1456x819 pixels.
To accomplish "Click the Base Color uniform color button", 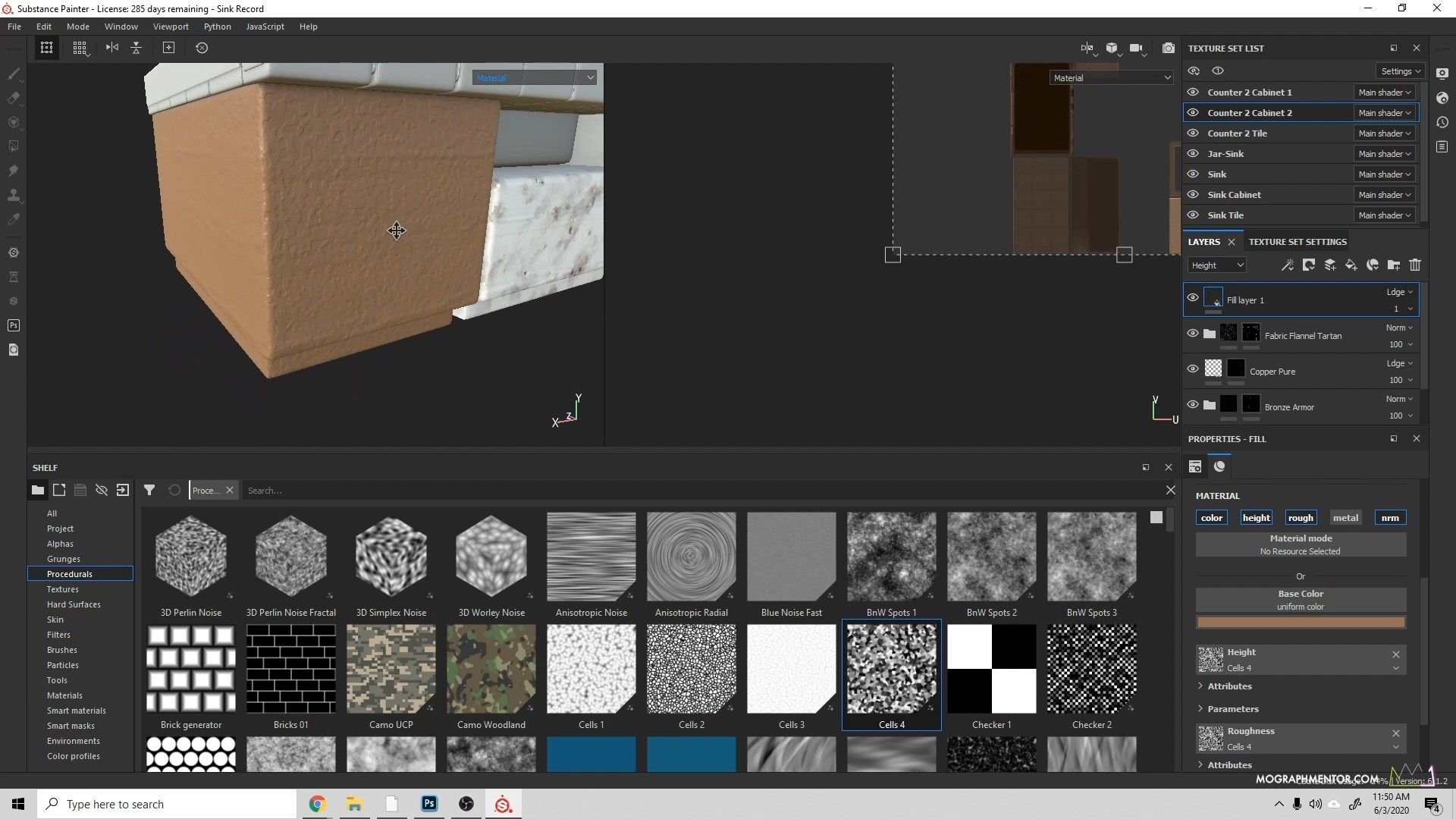I will [1301, 600].
